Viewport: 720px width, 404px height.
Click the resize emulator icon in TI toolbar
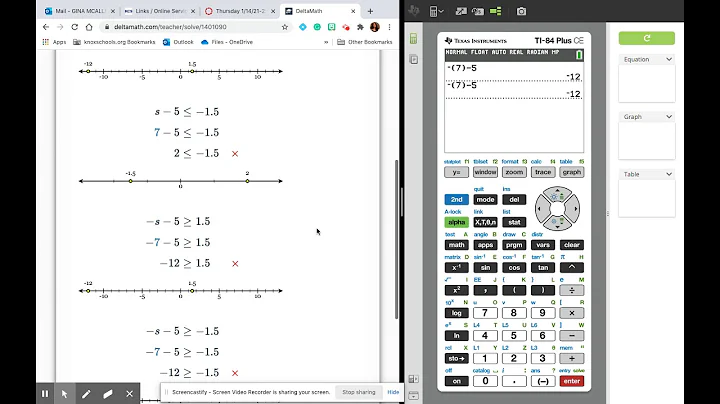pos(461,11)
